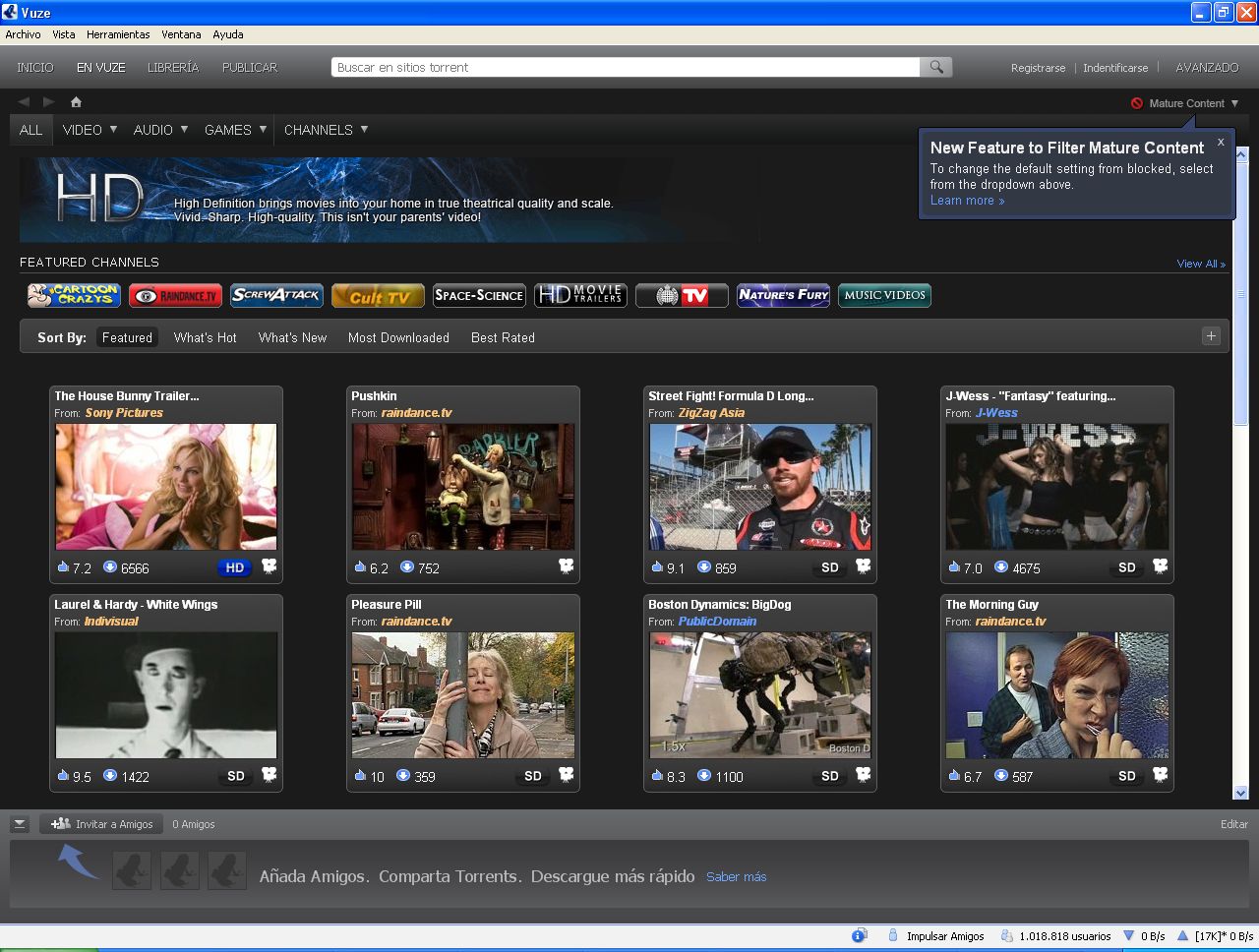Click the status bar info icon
This screenshot has width=1259, height=952.
(x=859, y=936)
